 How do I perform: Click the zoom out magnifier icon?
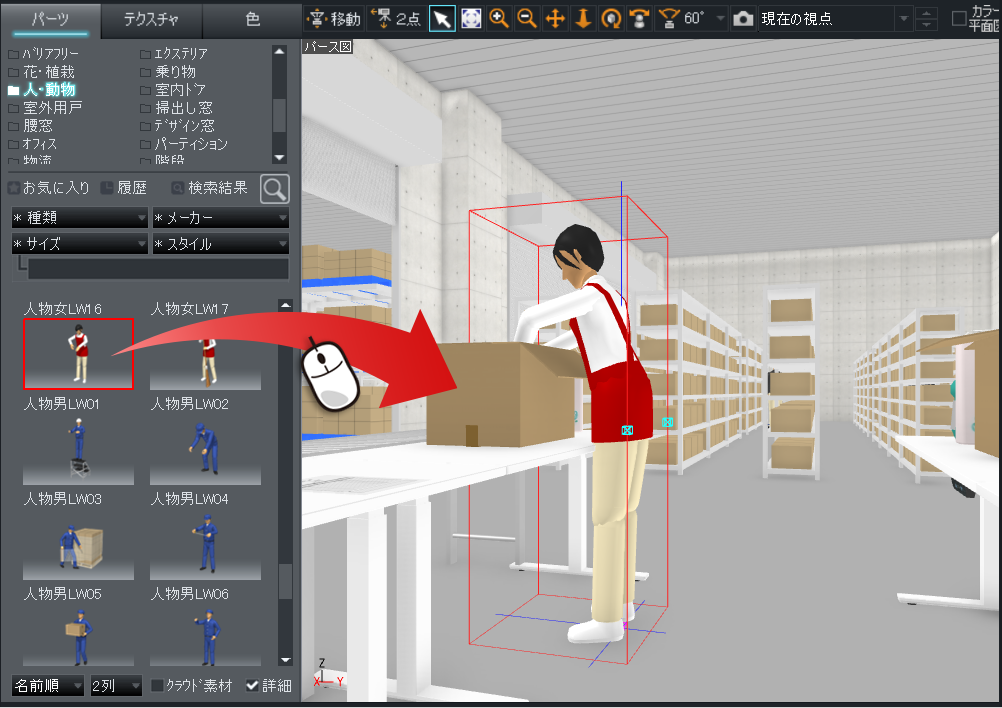click(526, 19)
